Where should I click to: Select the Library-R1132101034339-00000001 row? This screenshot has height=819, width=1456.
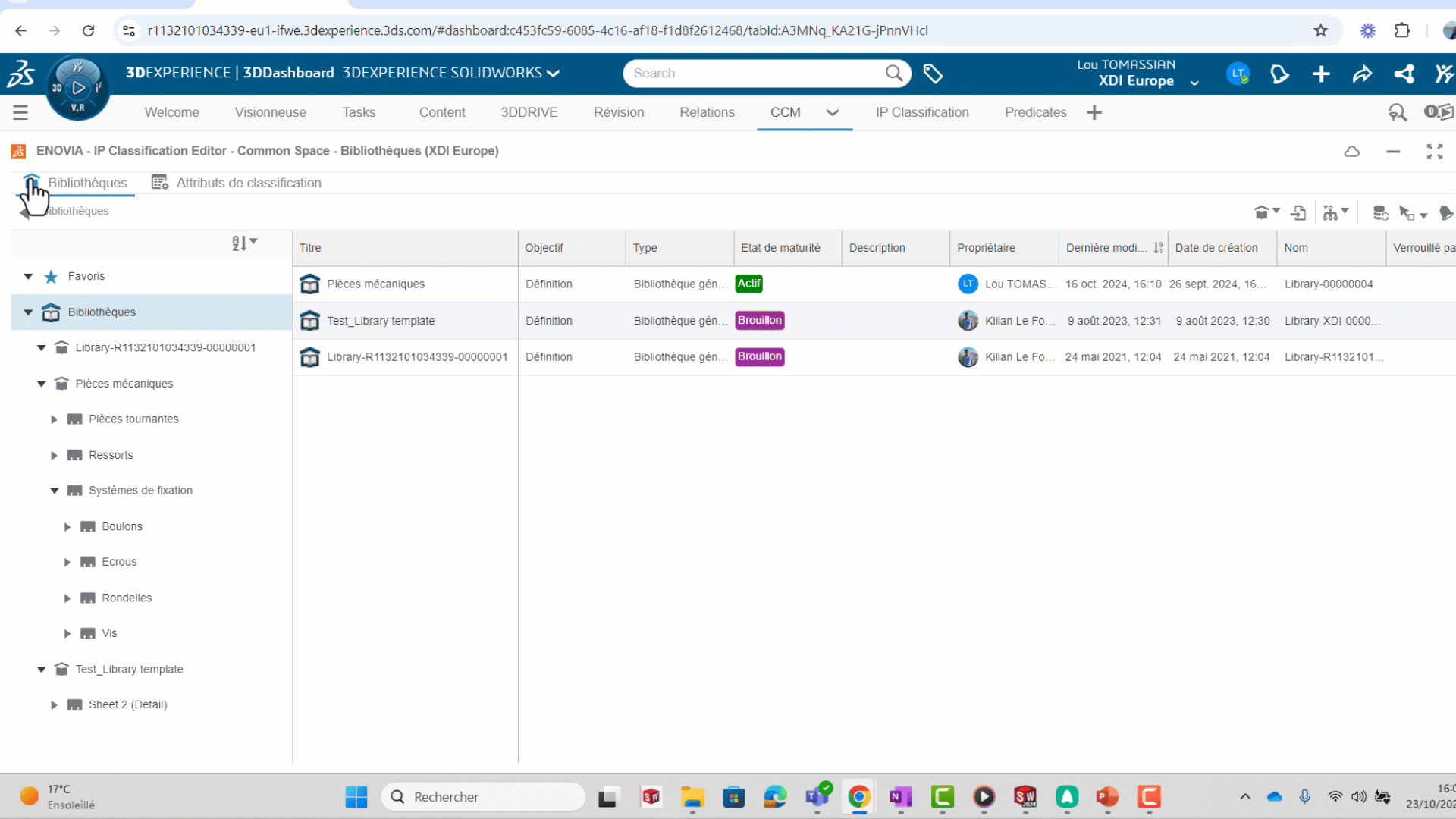pyautogui.click(x=416, y=356)
